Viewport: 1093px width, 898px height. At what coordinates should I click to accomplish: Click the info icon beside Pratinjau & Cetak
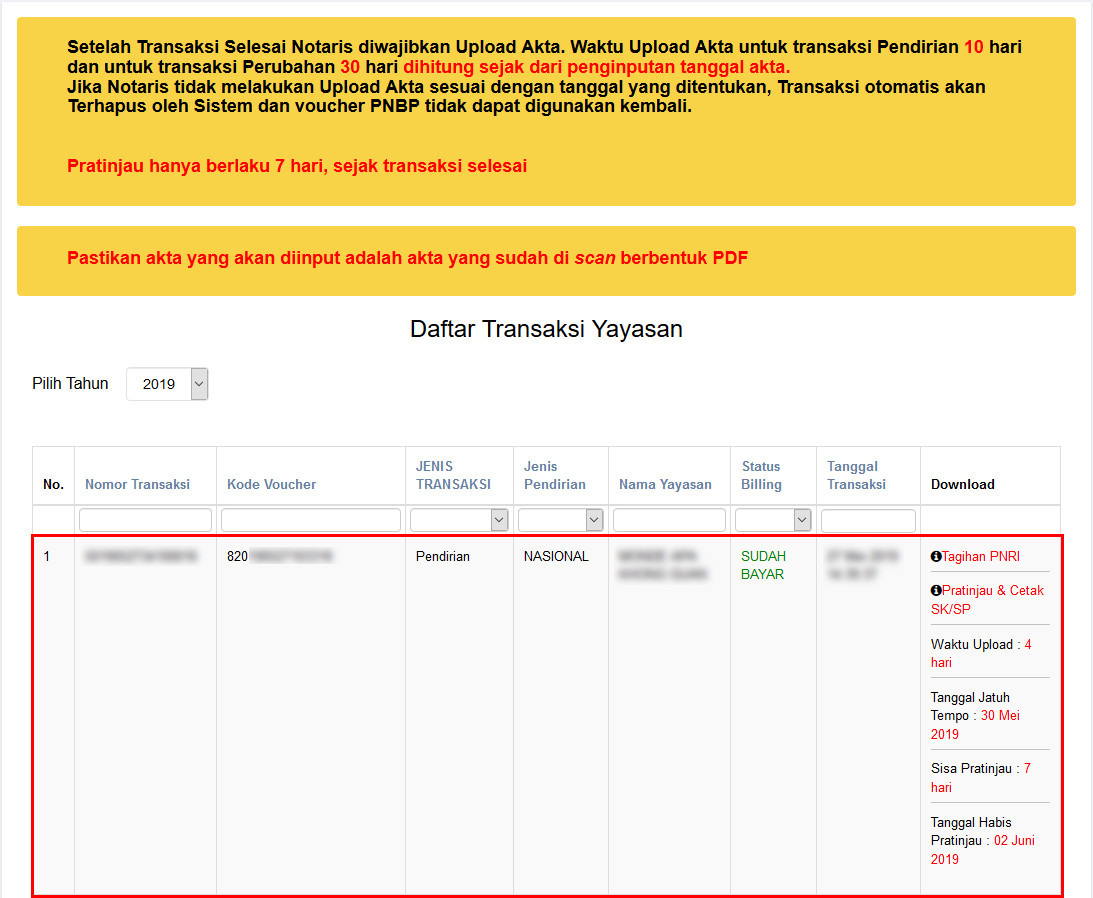coord(936,591)
